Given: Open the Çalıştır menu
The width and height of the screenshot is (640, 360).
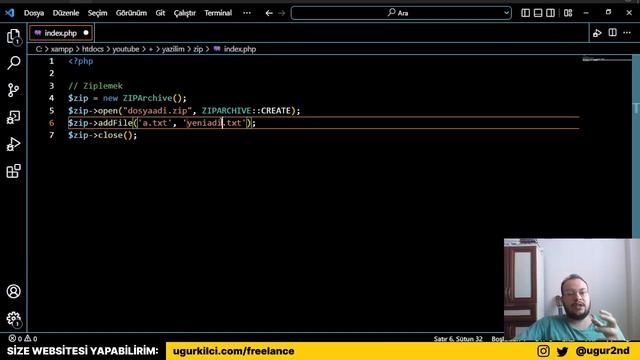Looking at the screenshot, I should point(184,13).
